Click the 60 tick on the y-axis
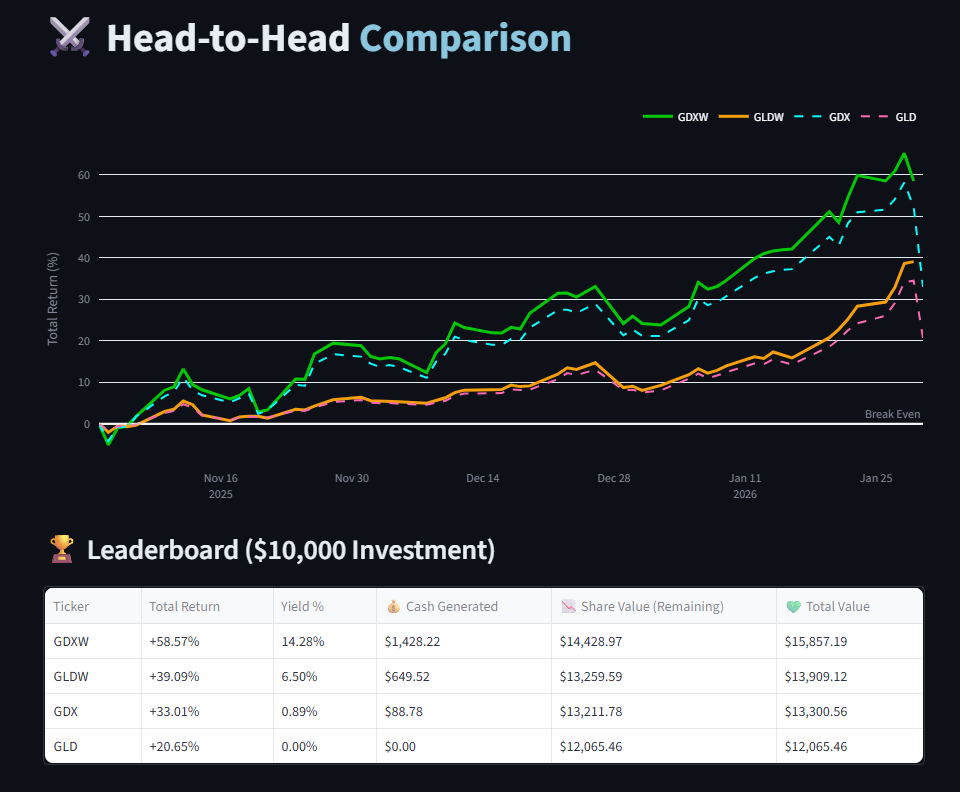960x792 pixels. (84, 175)
